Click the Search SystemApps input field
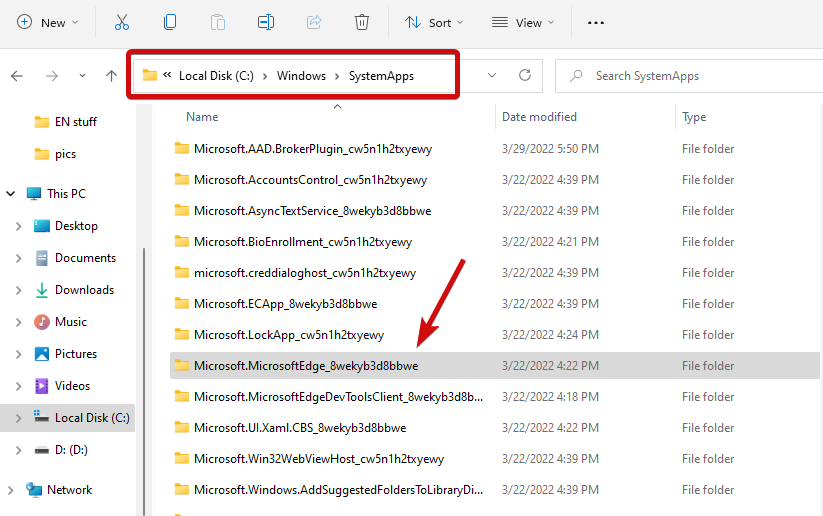Viewport: 823px width, 516px height. tap(690, 76)
